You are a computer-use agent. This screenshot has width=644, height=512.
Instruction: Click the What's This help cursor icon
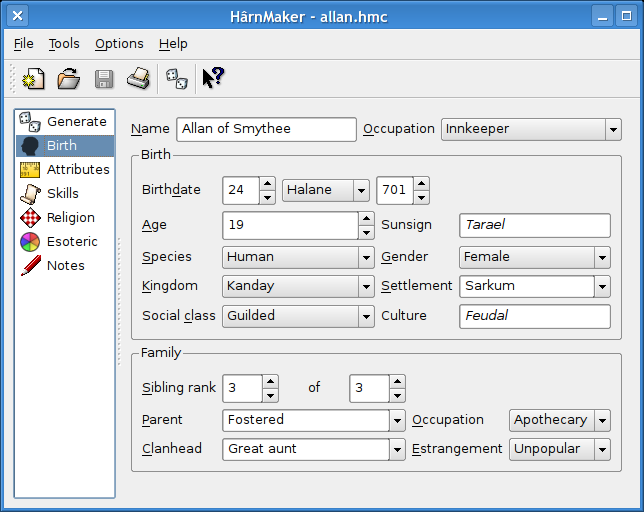(x=213, y=78)
